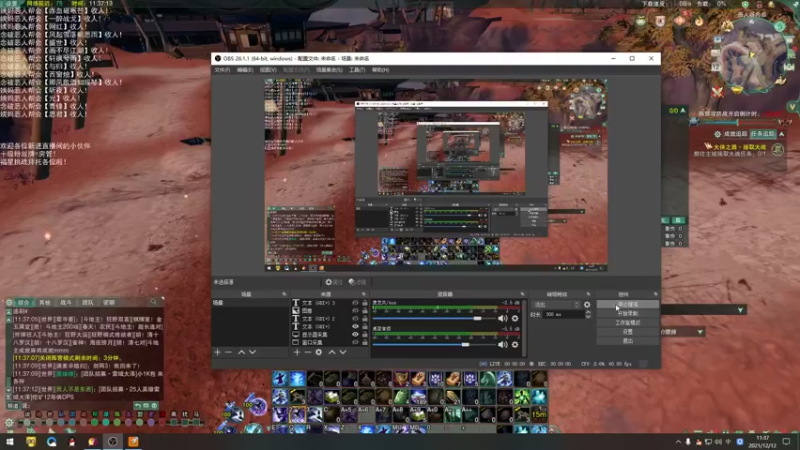
Task: Select the 任务追踪 tab in the game tracker
Action: pyautogui.click(x=763, y=134)
